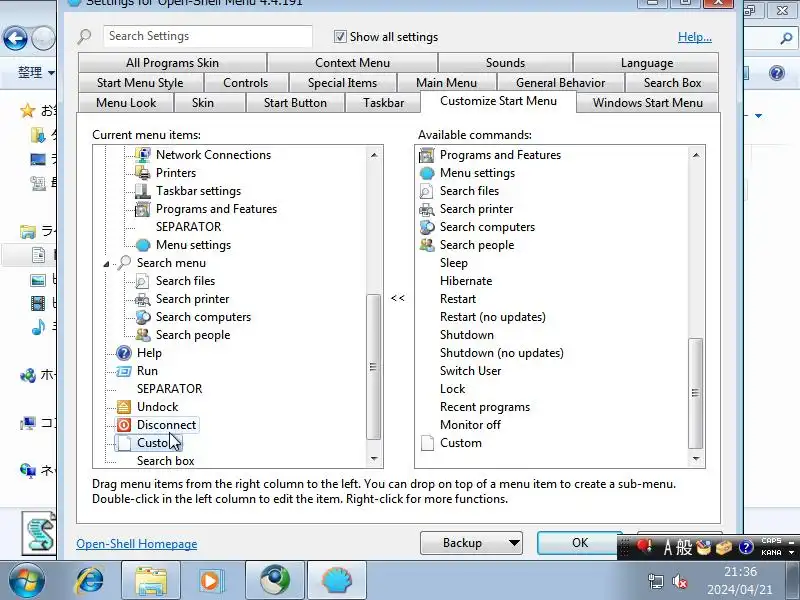Click the left list scroll-down arrow
Screen dimensions: 800x600
[x=374, y=459]
